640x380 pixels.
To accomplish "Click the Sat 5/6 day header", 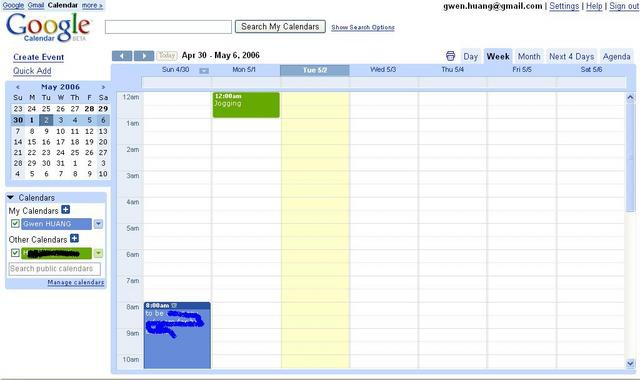I will click(x=591, y=70).
